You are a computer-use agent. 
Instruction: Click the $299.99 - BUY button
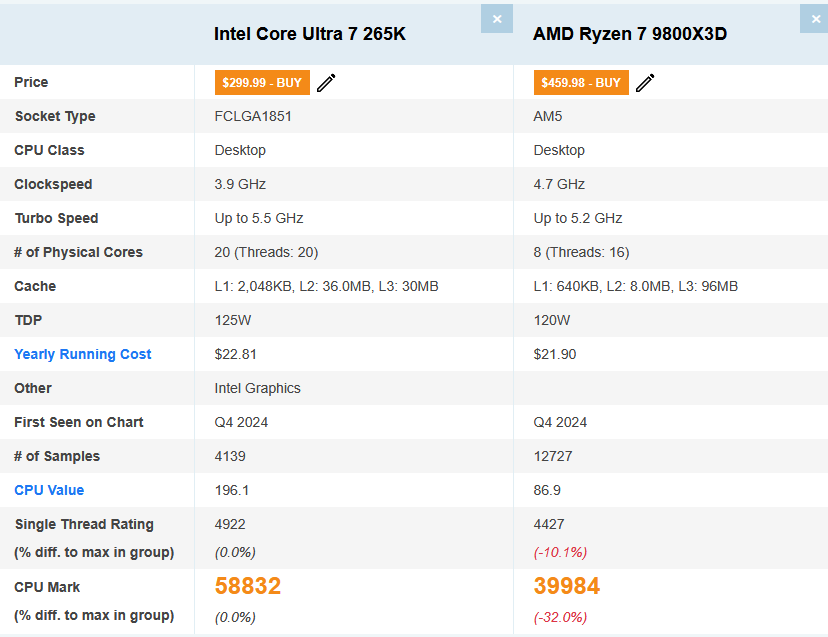click(262, 82)
